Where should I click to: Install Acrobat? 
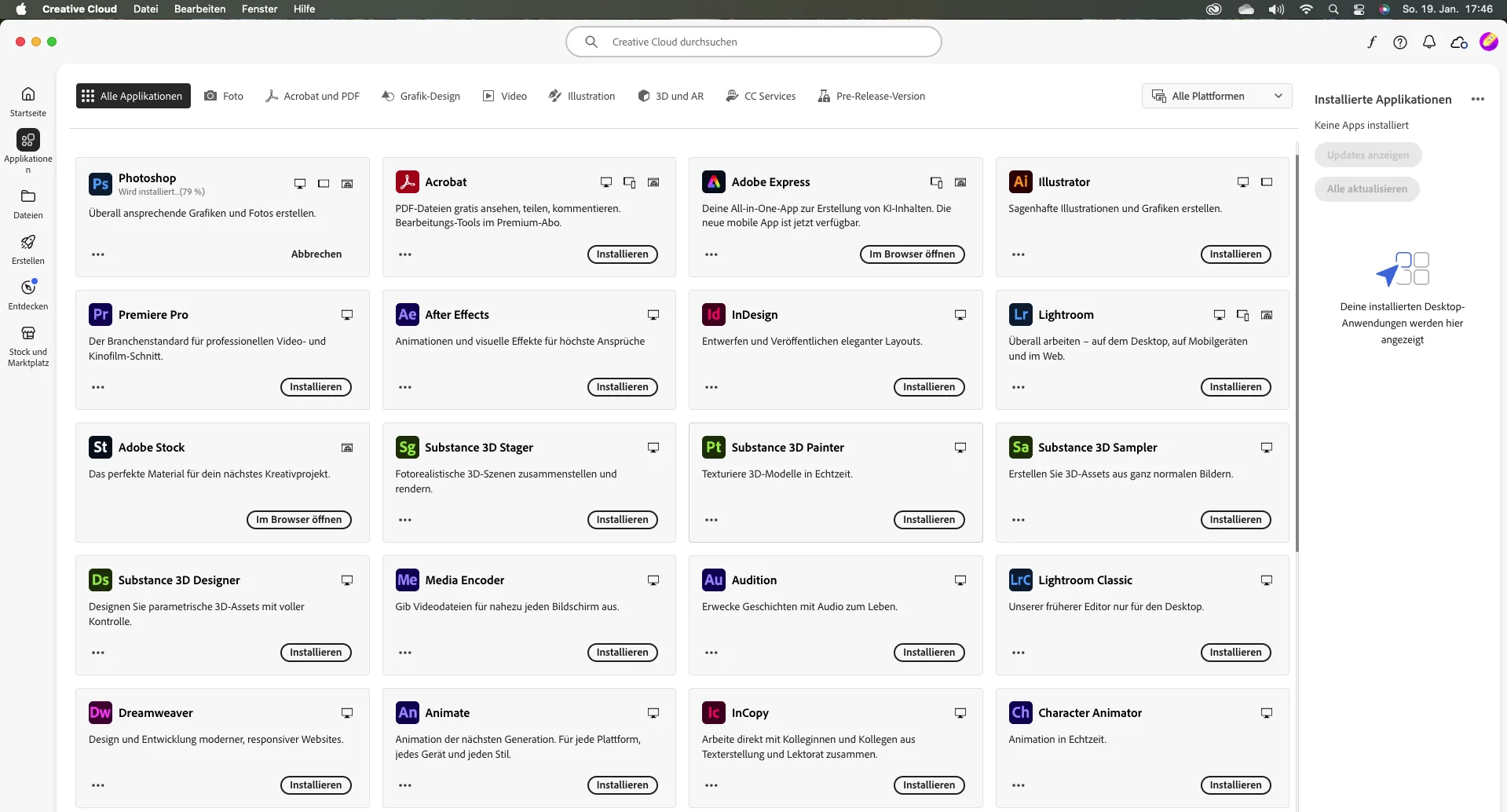[623, 254]
